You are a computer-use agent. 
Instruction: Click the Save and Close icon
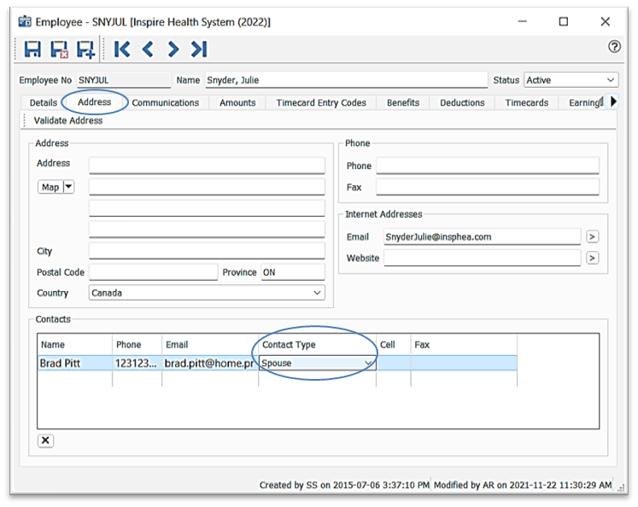pyautogui.click(x=59, y=49)
